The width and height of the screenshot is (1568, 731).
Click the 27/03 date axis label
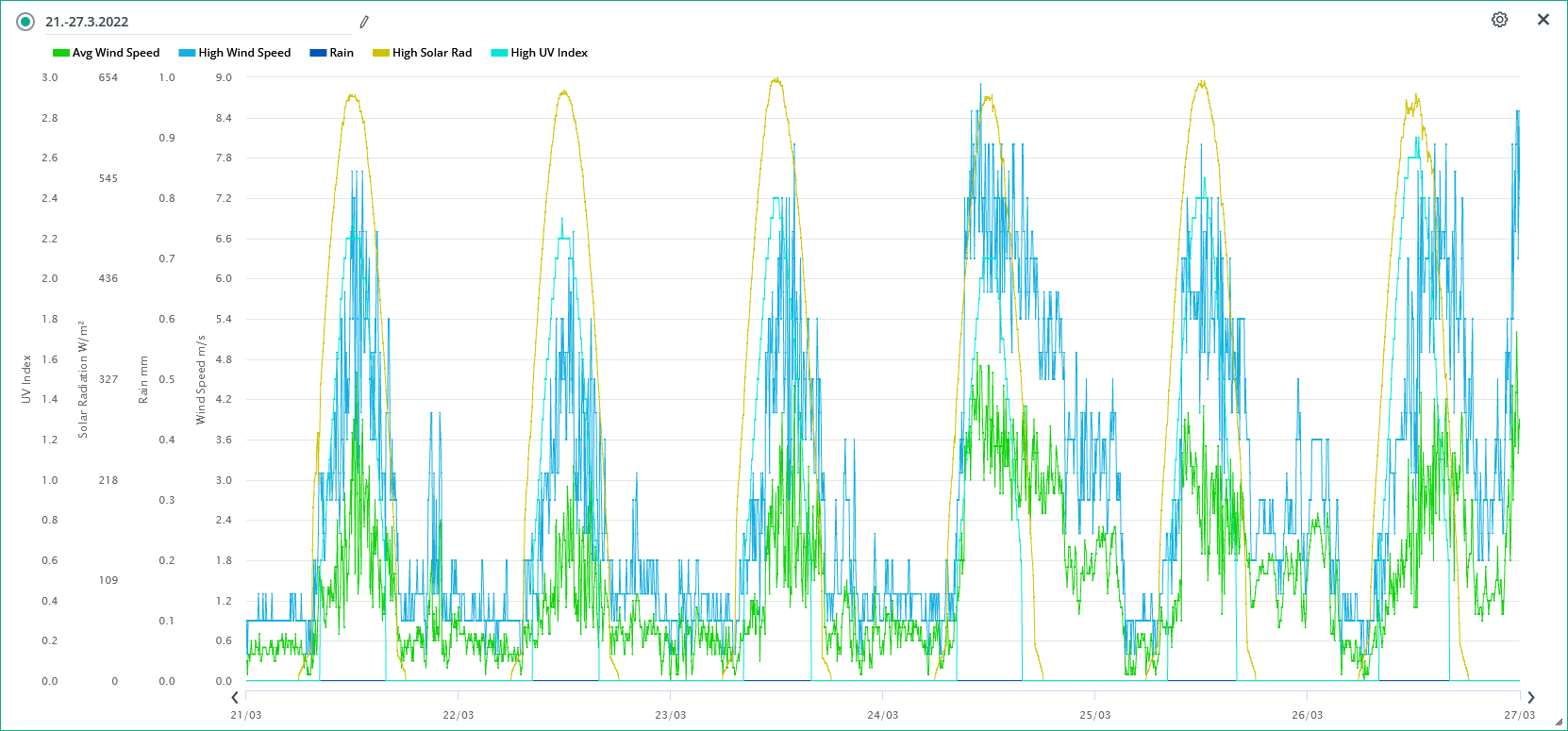tap(1519, 715)
